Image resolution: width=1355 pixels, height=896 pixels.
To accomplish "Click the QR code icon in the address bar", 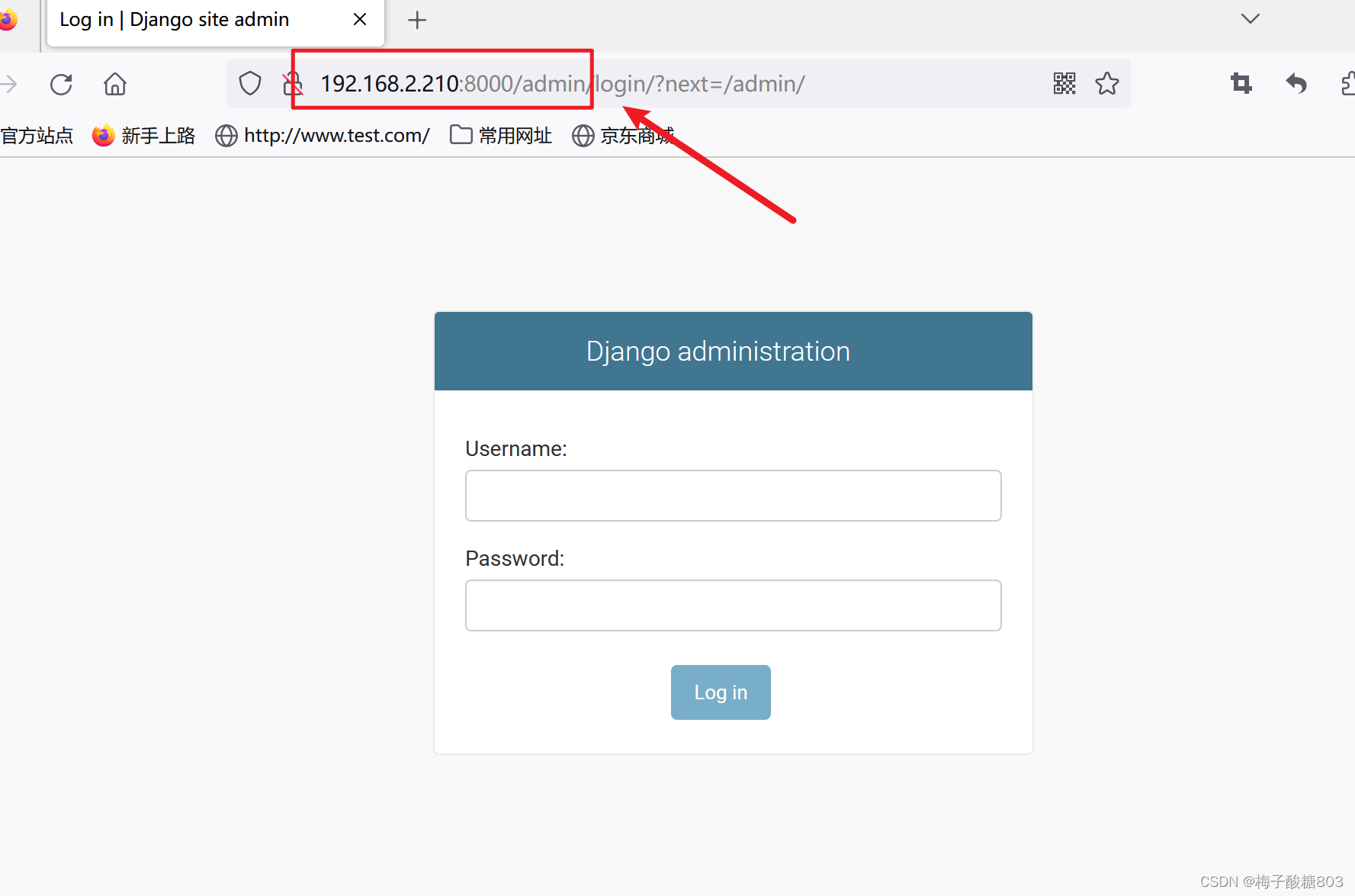I will pos(1064,84).
